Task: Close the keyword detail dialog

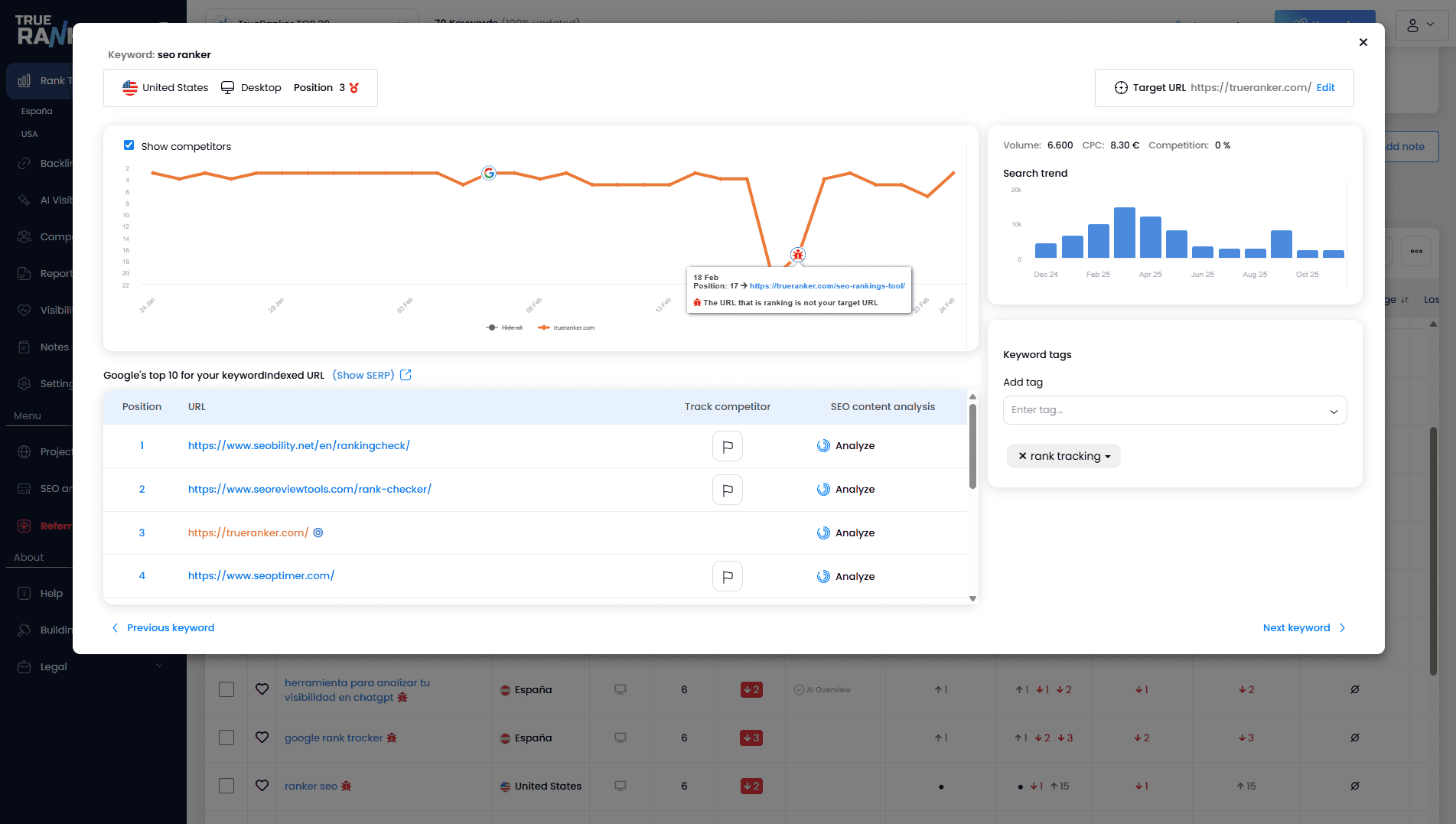Action: click(x=1363, y=42)
